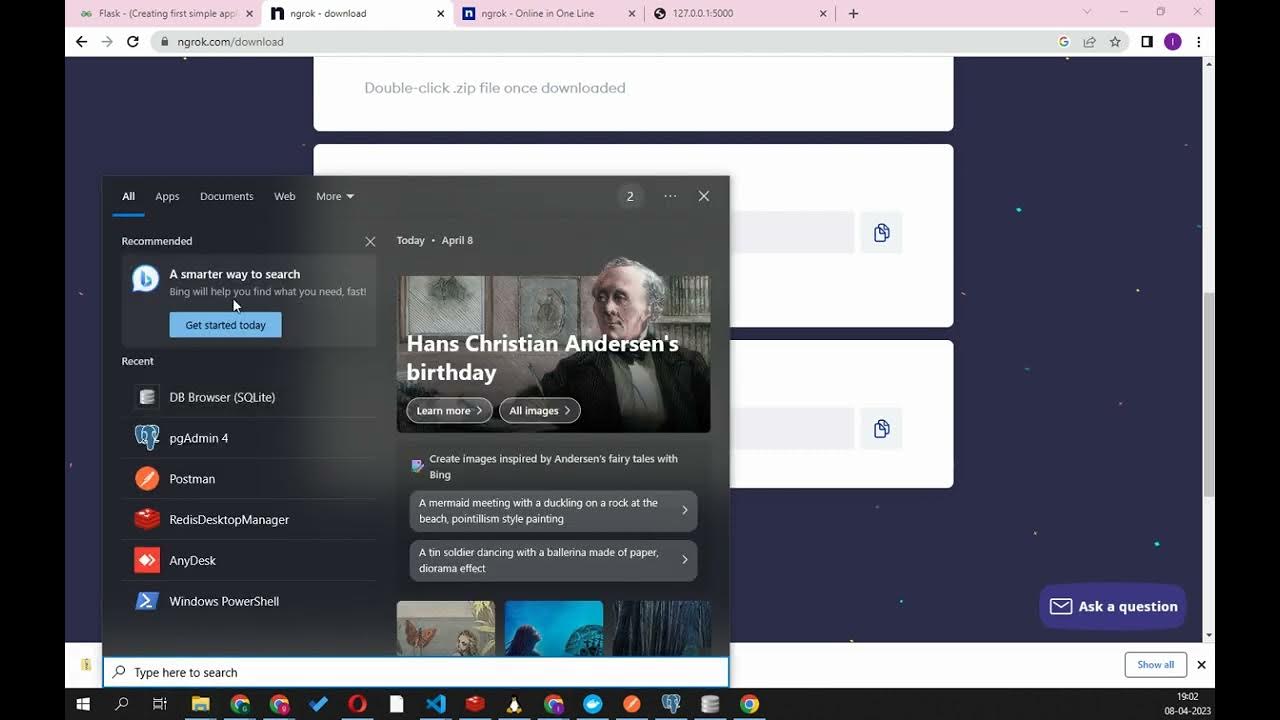The width and height of the screenshot is (1280, 720).
Task: Open a new Chrome tab
Action: (853, 14)
